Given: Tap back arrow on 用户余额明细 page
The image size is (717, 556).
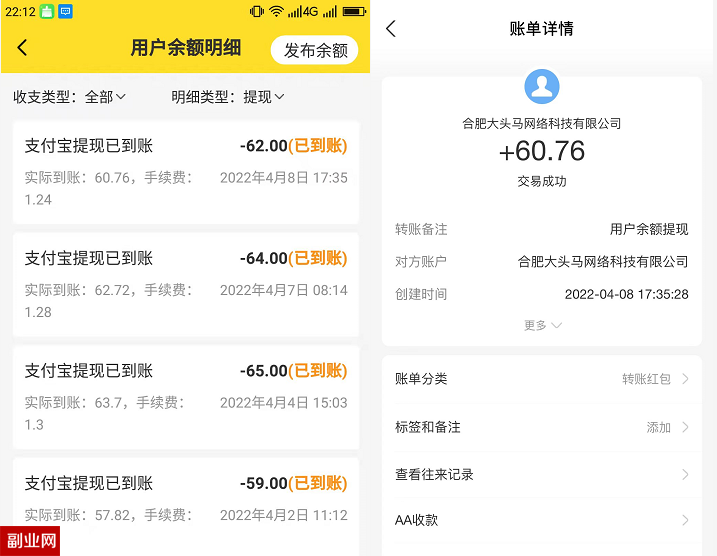Looking at the screenshot, I should tap(22, 48).
